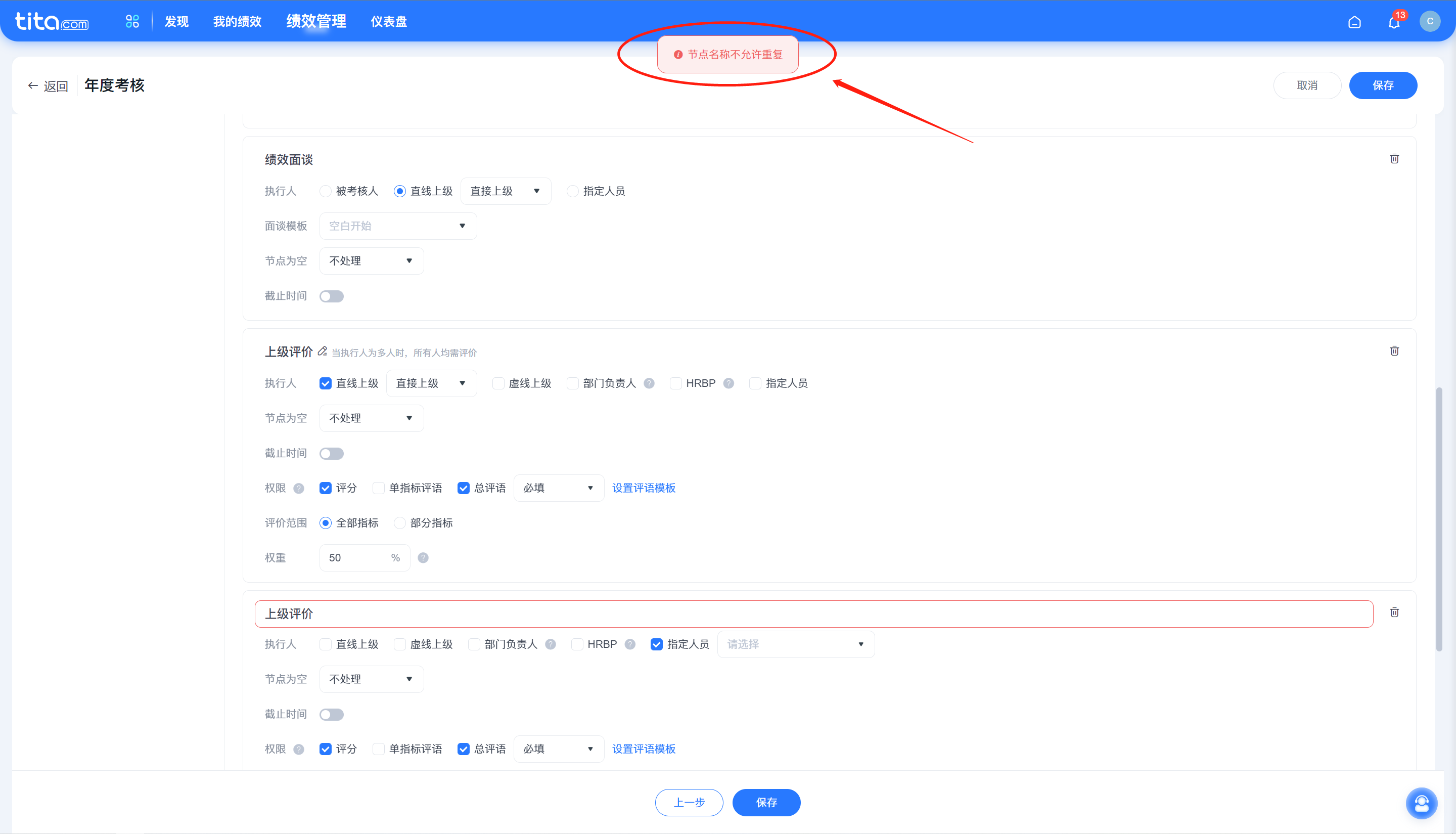Select 全部指标 evaluation range

(x=325, y=523)
